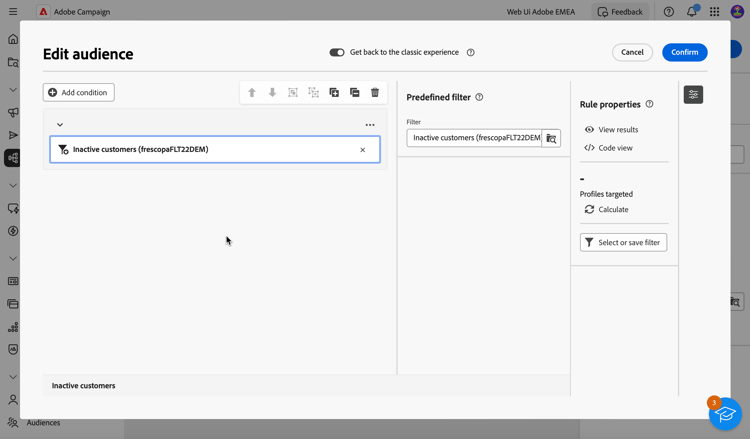The image size is (750, 439).
Task: Click the Confirm button
Action: click(684, 52)
